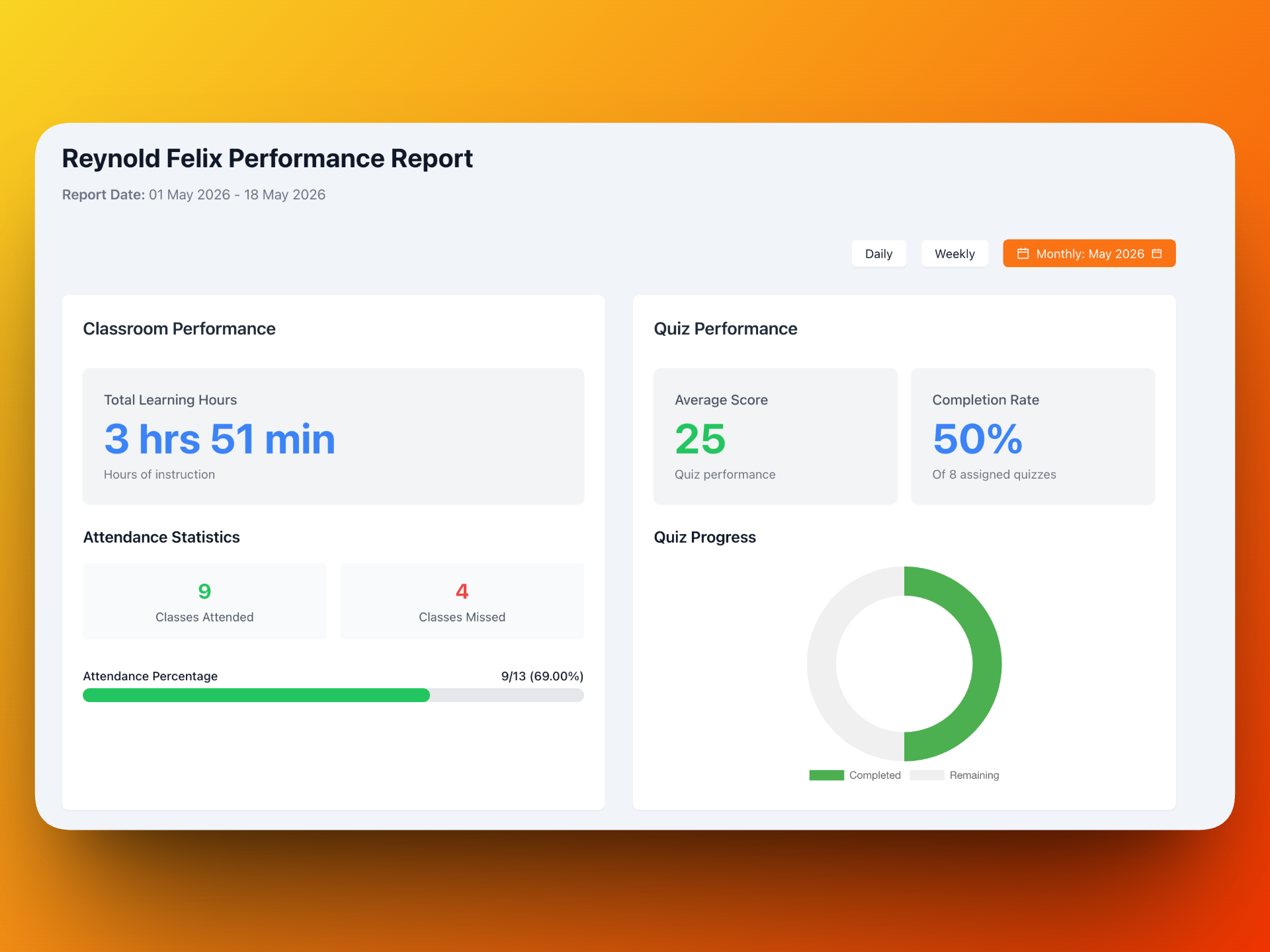
Task: Click the 'Total Learning Hours' label
Action: [170, 399]
